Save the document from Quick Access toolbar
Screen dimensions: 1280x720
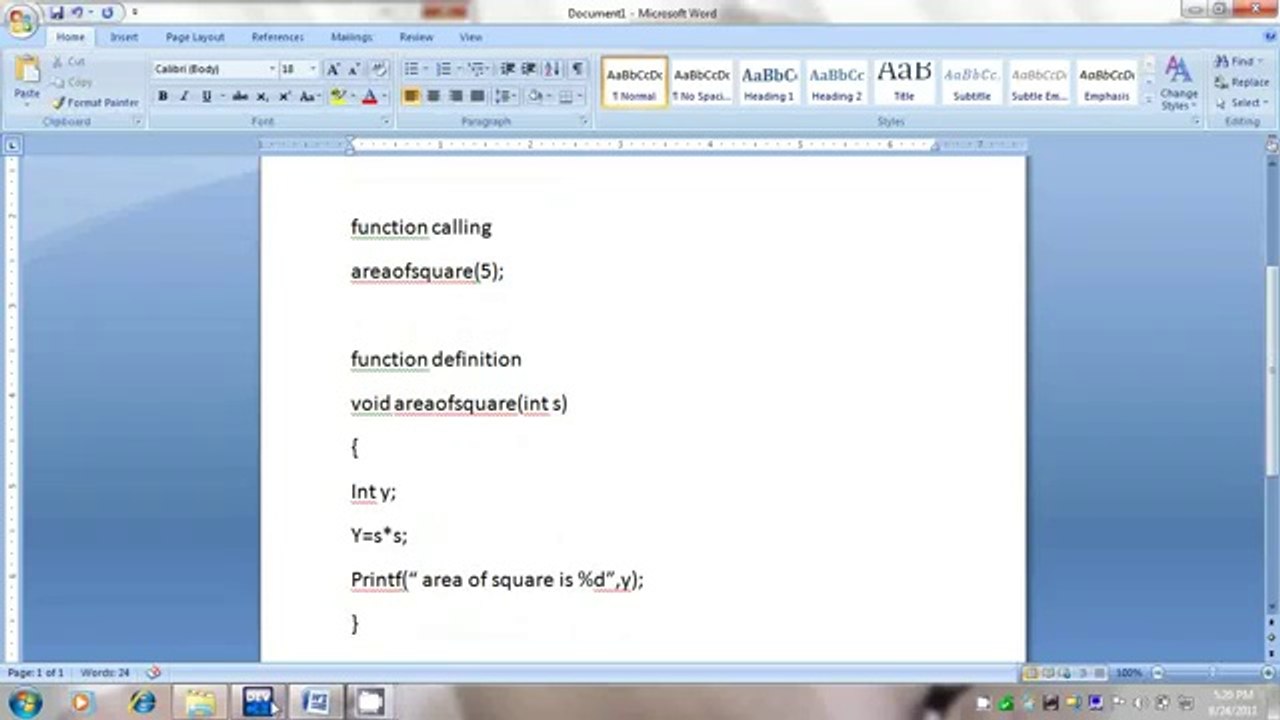(x=57, y=13)
